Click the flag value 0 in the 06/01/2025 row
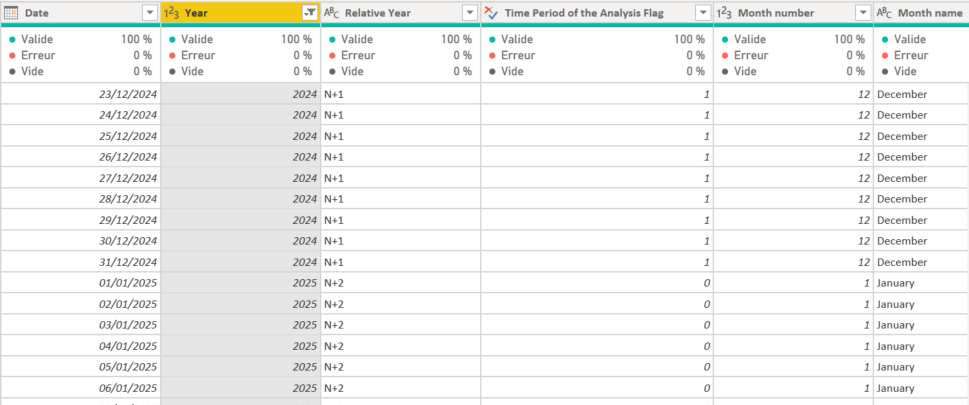 tap(597, 388)
